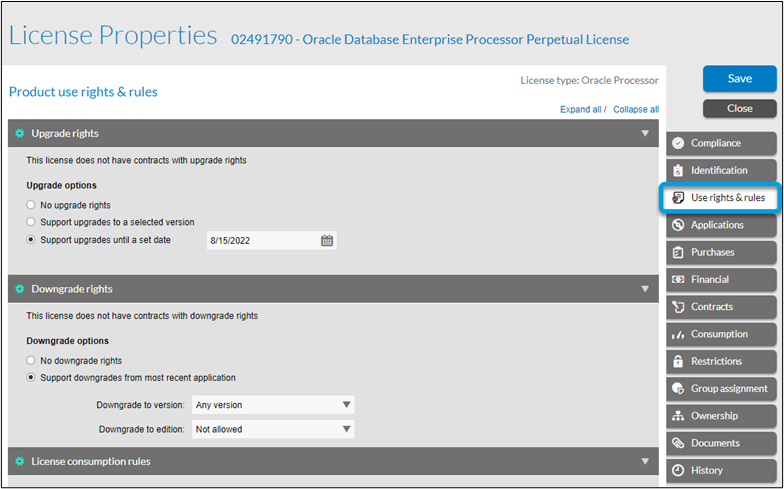
Task: Click the 'Downgrade options' heading text
Action: point(68,341)
